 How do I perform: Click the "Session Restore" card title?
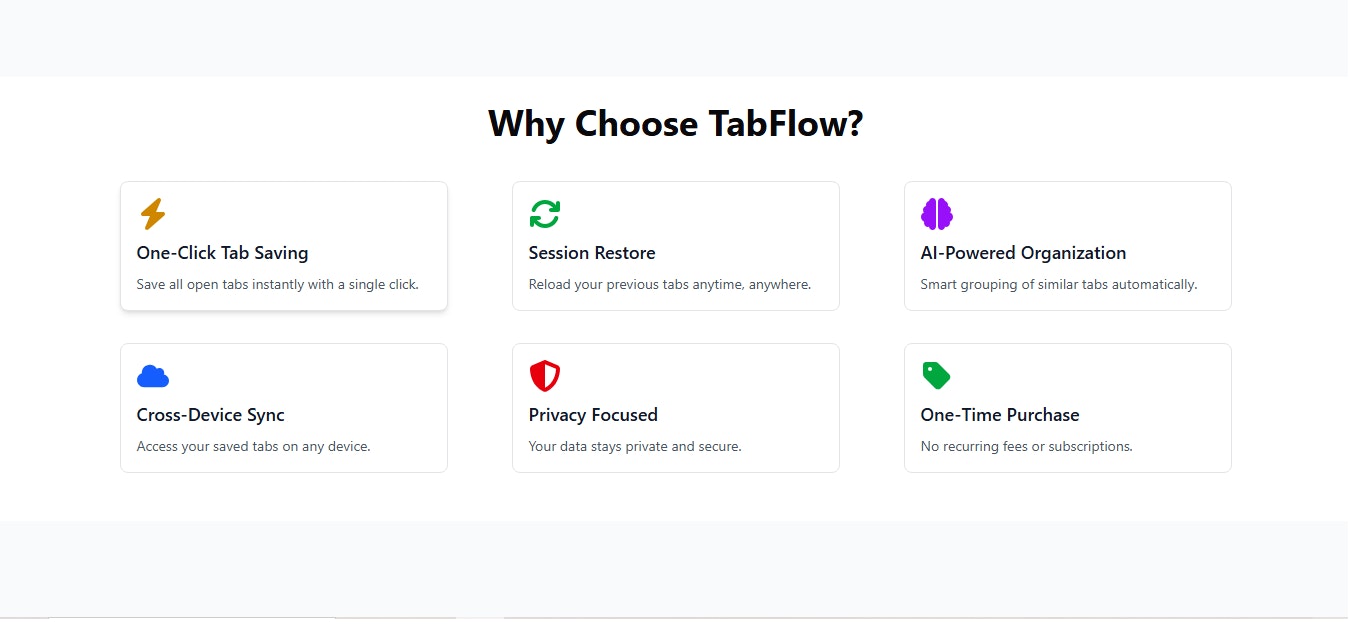tap(592, 253)
